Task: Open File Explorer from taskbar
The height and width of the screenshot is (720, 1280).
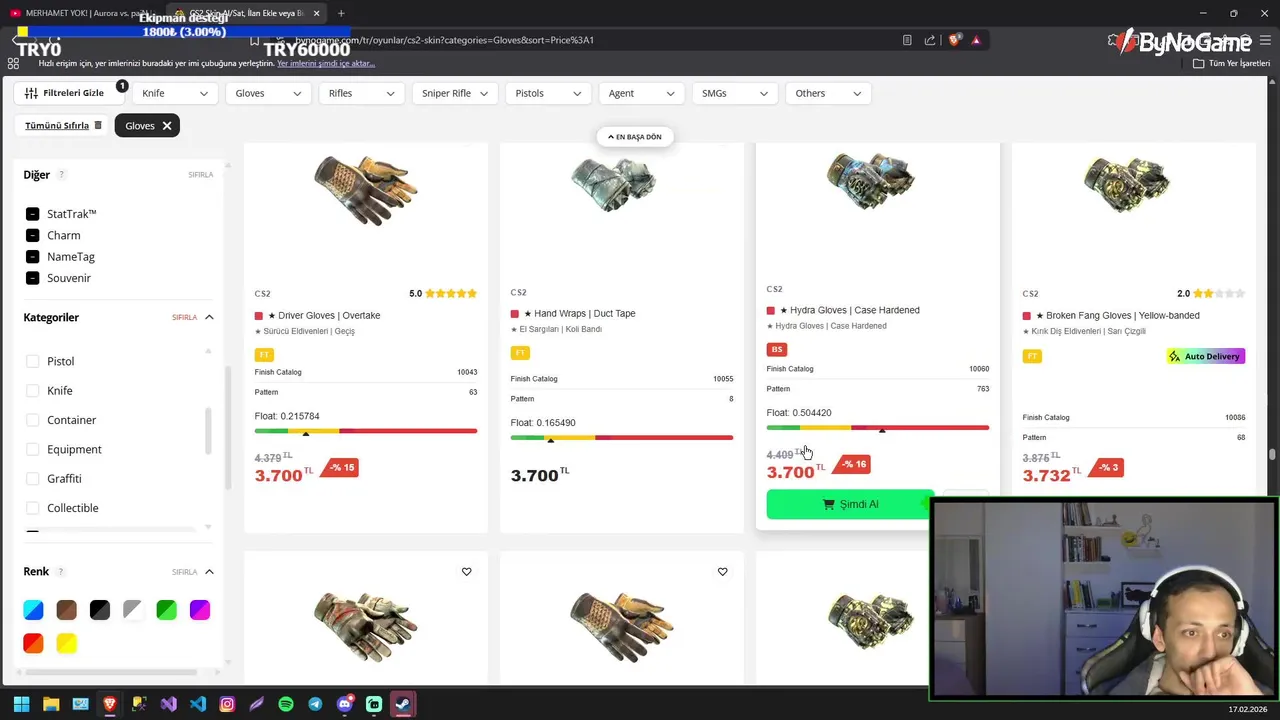Action: coord(51,704)
